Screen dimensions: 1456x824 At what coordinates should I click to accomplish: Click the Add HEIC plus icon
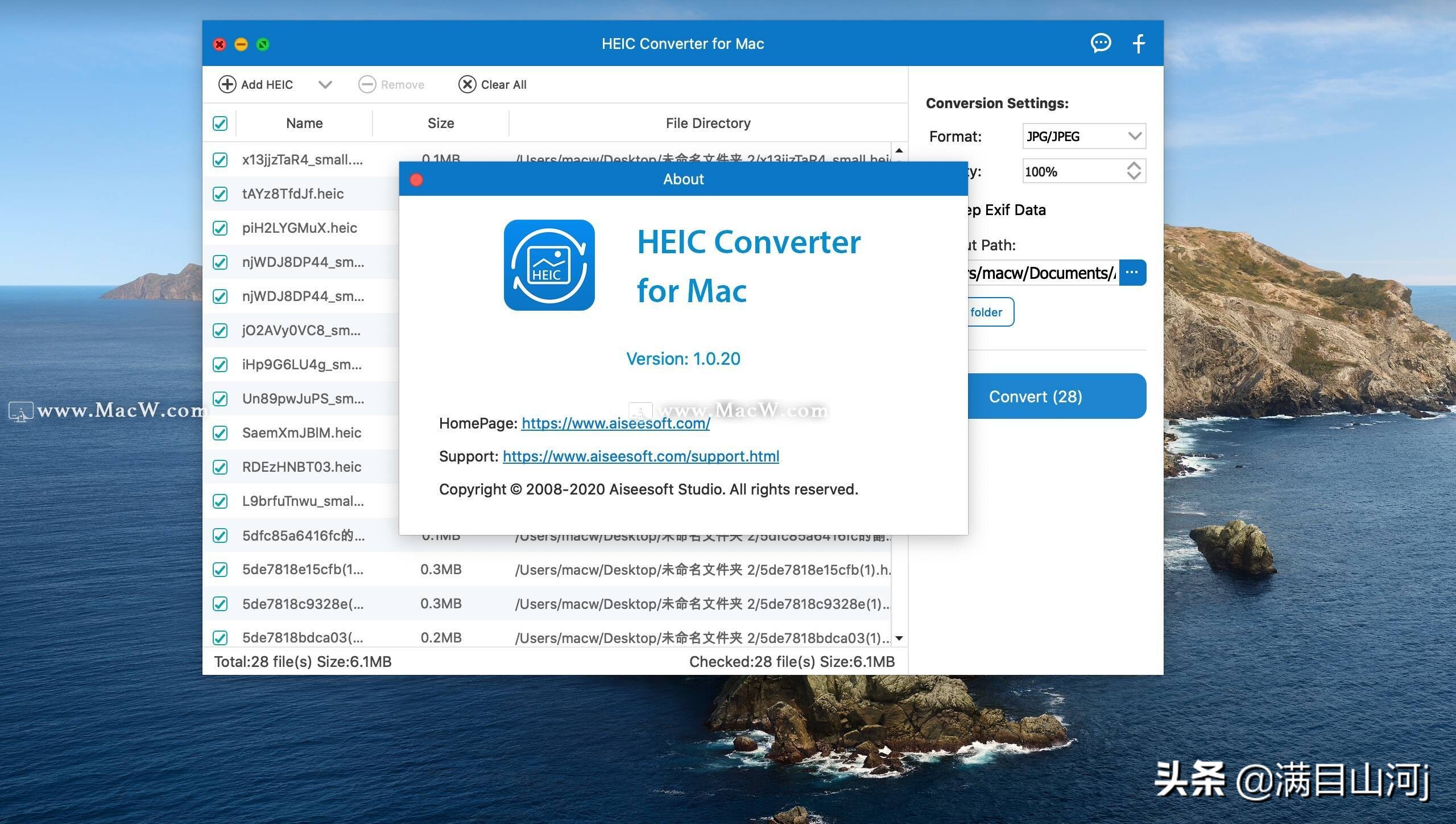227,84
